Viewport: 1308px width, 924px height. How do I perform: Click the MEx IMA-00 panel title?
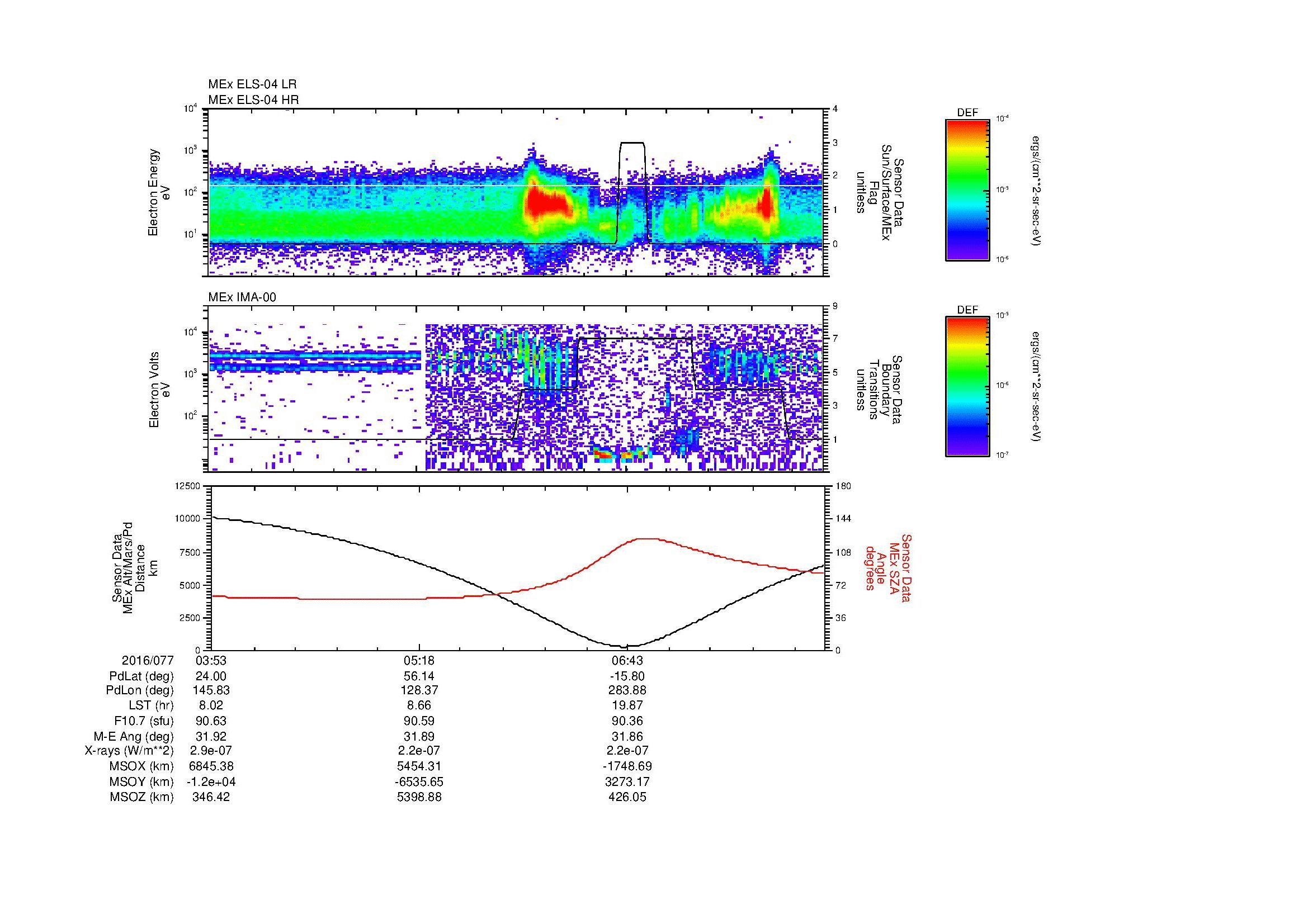[x=242, y=297]
